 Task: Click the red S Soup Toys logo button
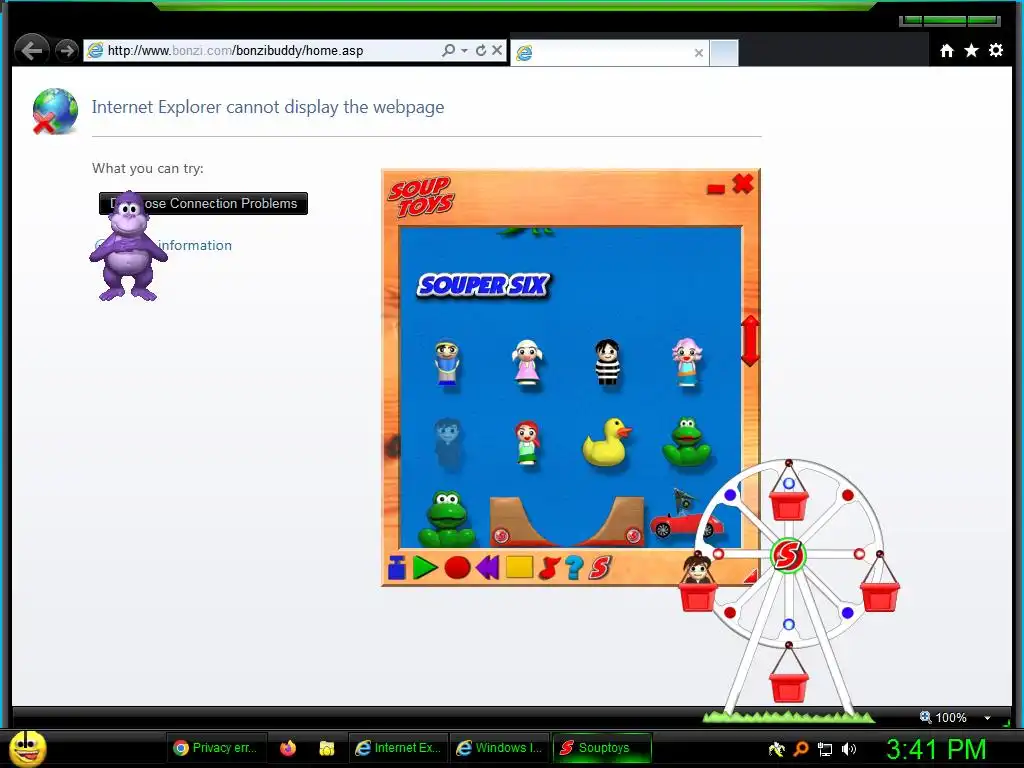[x=600, y=568]
